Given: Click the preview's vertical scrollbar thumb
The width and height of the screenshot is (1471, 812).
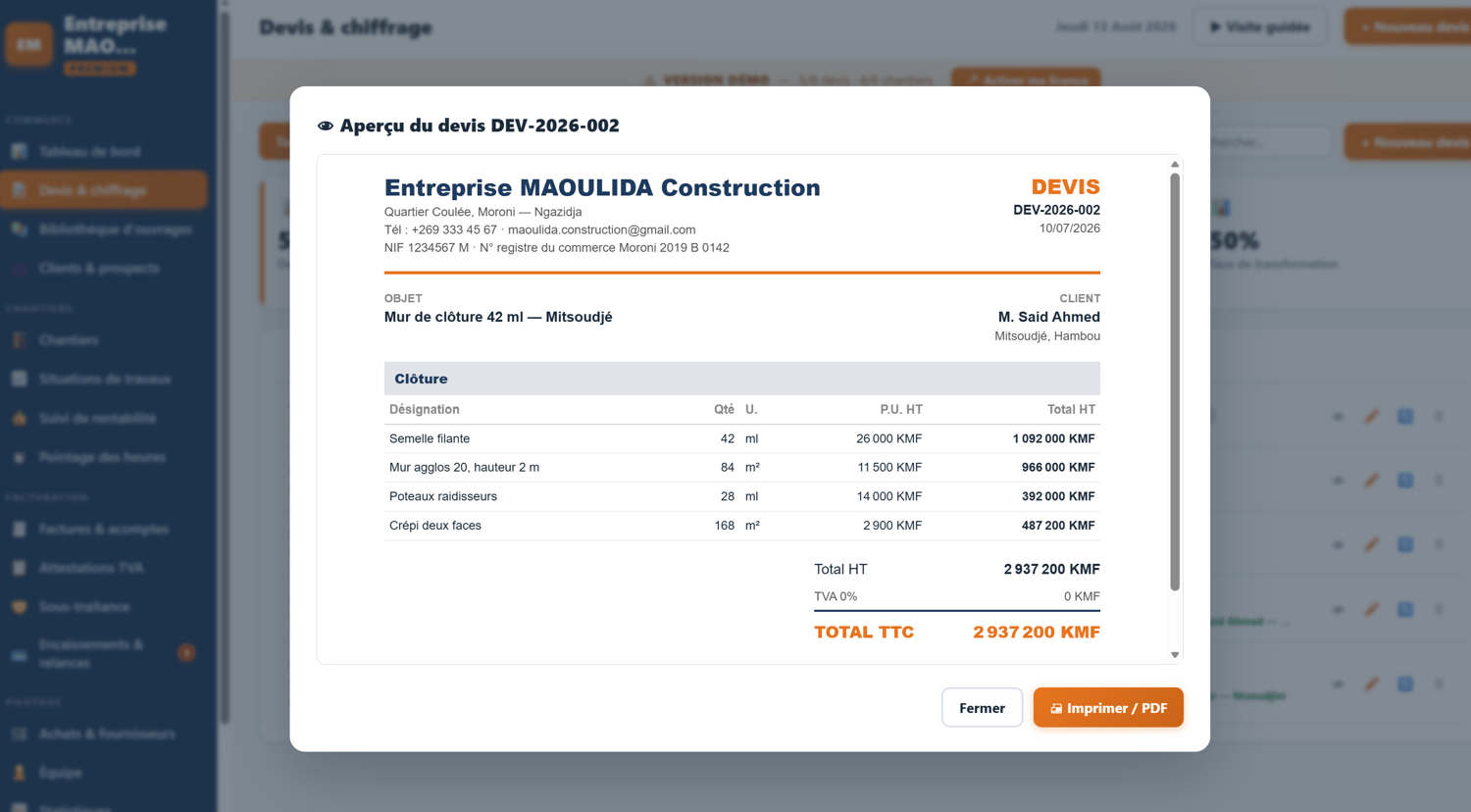Looking at the screenshot, I should pyautogui.click(x=1175, y=381).
